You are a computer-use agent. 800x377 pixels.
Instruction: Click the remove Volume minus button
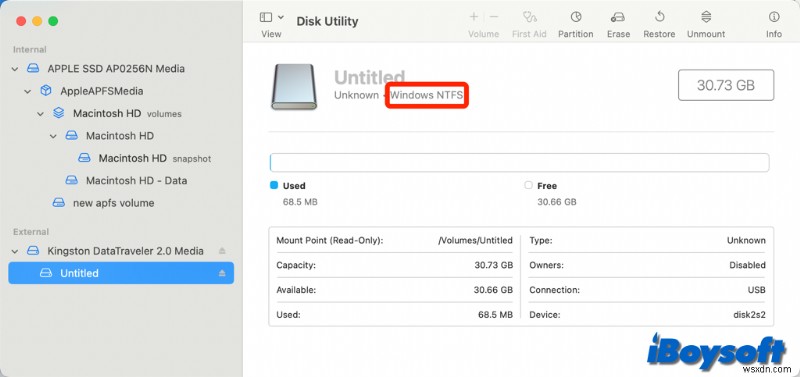pyautogui.click(x=493, y=17)
